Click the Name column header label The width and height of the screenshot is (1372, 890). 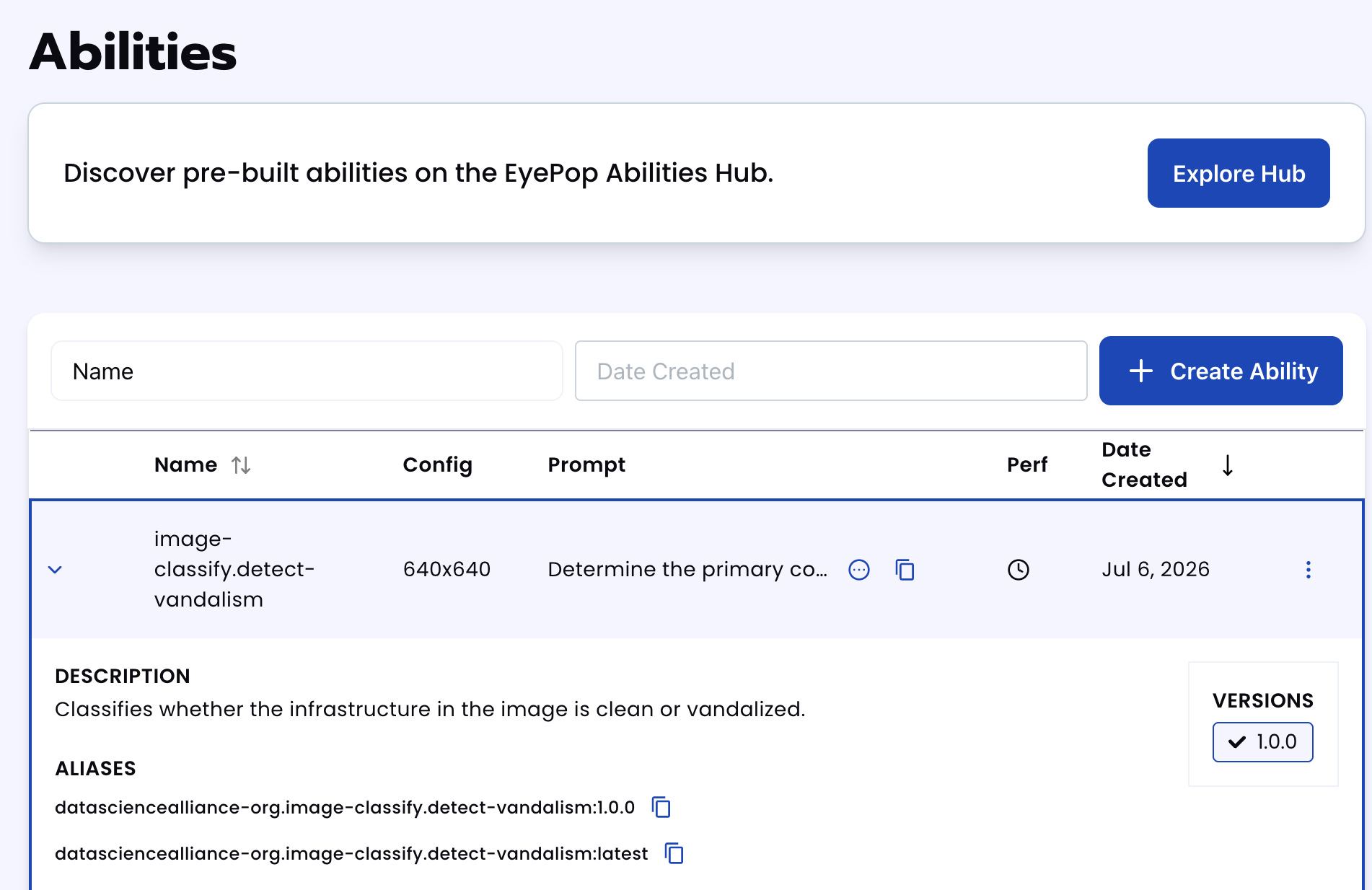(185, 464)
